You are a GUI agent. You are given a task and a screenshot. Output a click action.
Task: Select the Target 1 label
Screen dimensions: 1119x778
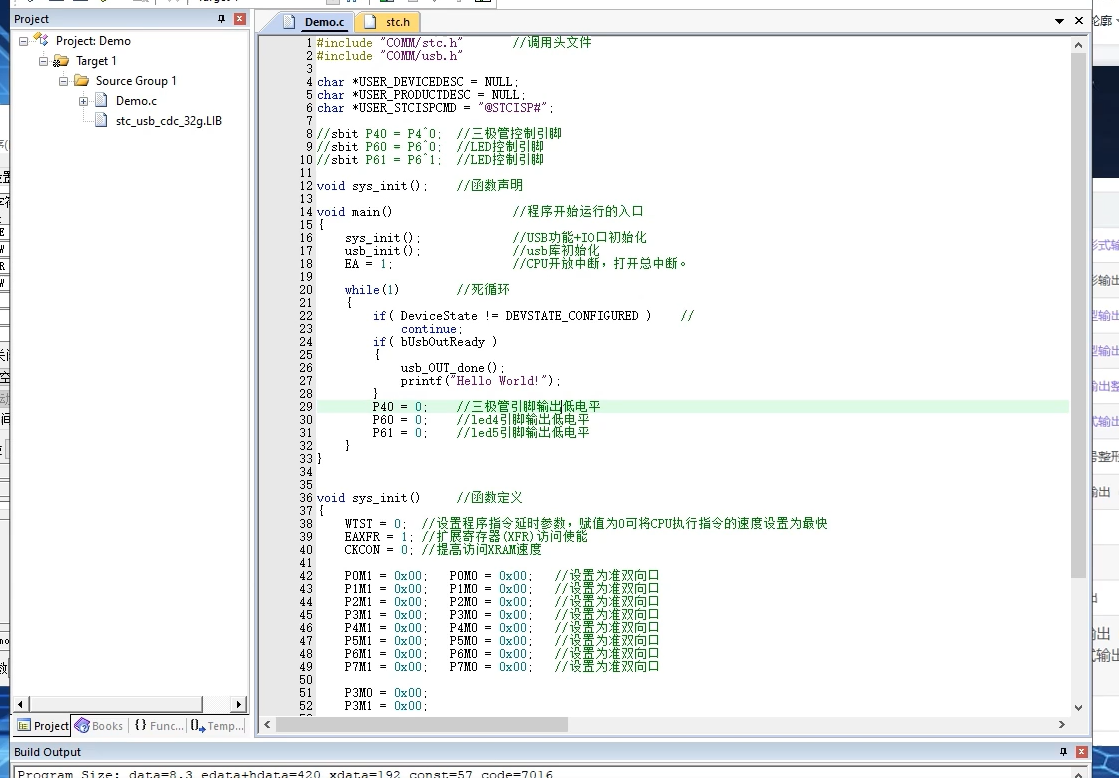tap(96, 61)
